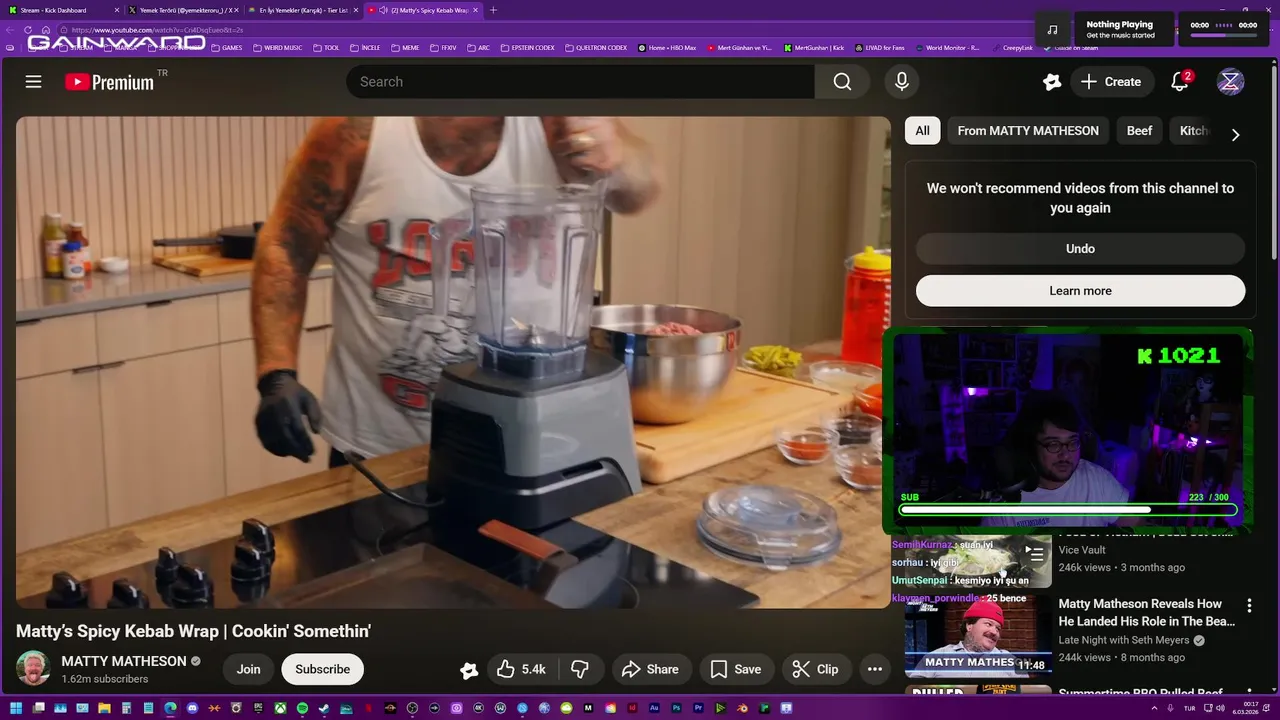Click the Undo button
Screen dimensions: 1280x720
click(x=1080, y=249)
